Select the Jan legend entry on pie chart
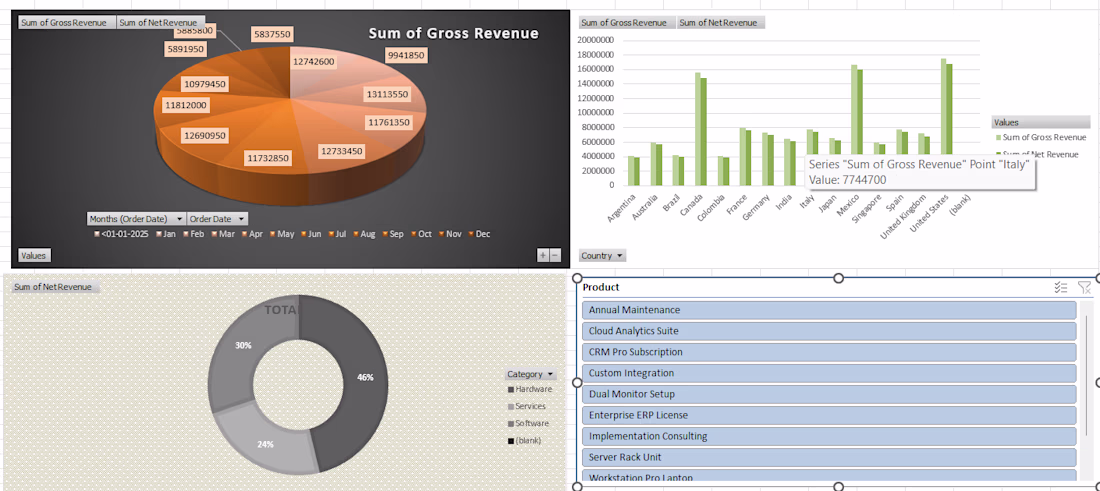The width and height of the screenshot is (1100, 491). 166,234
